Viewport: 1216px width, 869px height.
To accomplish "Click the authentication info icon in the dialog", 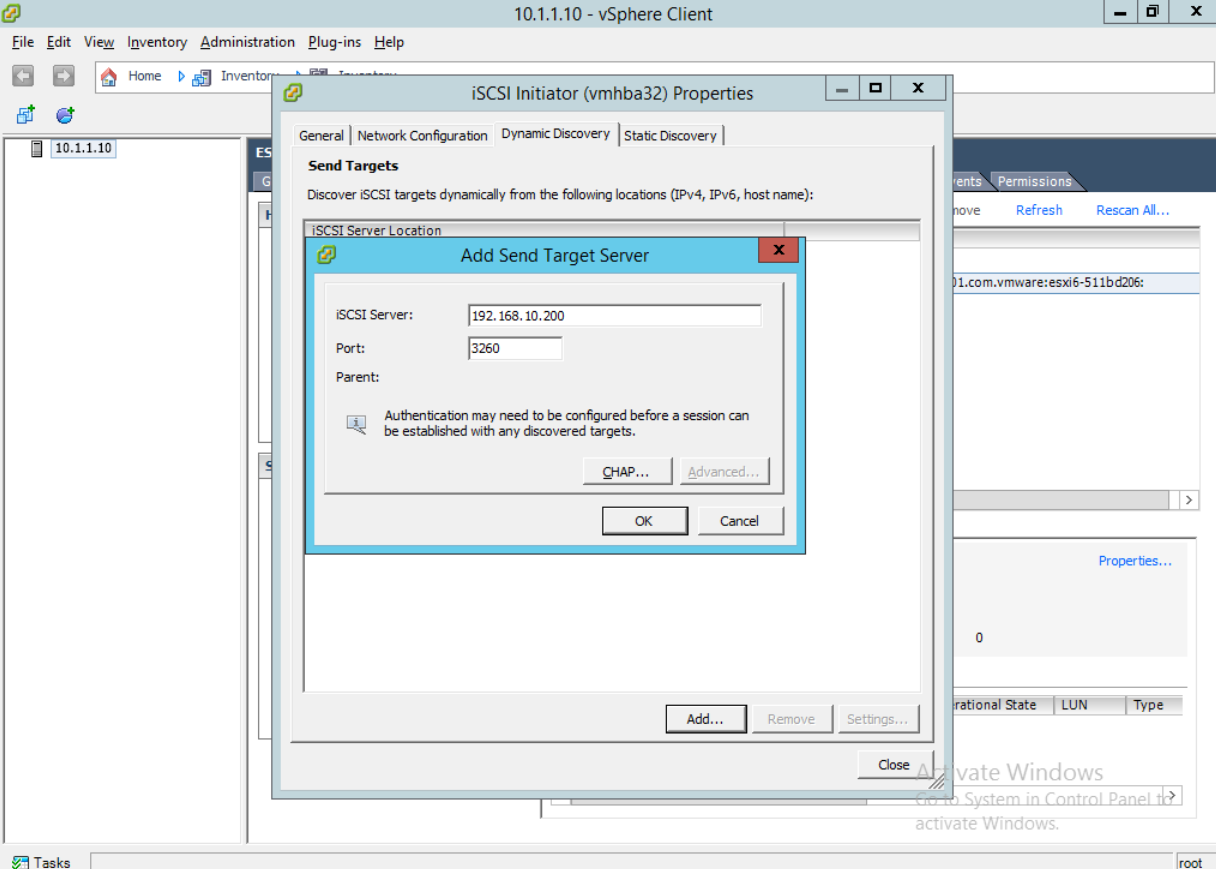I will 355,425.
